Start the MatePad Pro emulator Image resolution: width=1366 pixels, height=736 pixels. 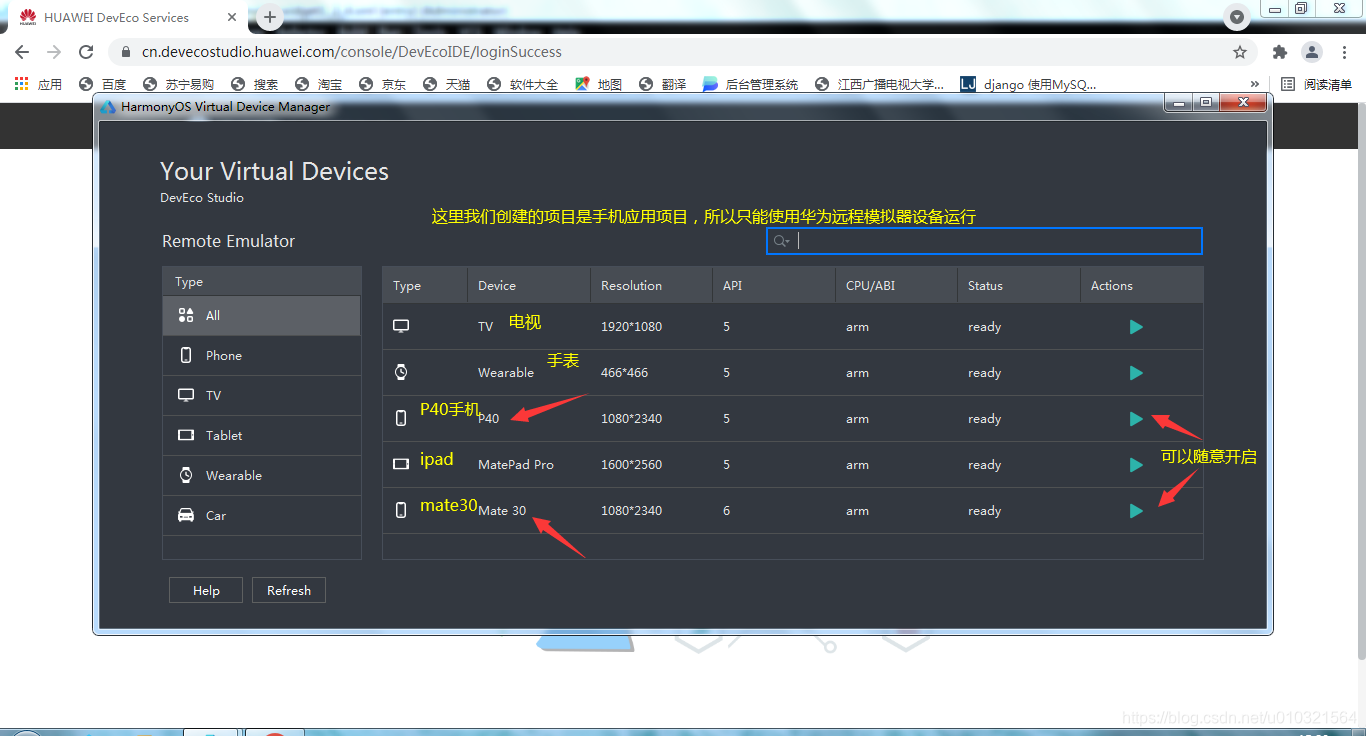coord(1136,465)
